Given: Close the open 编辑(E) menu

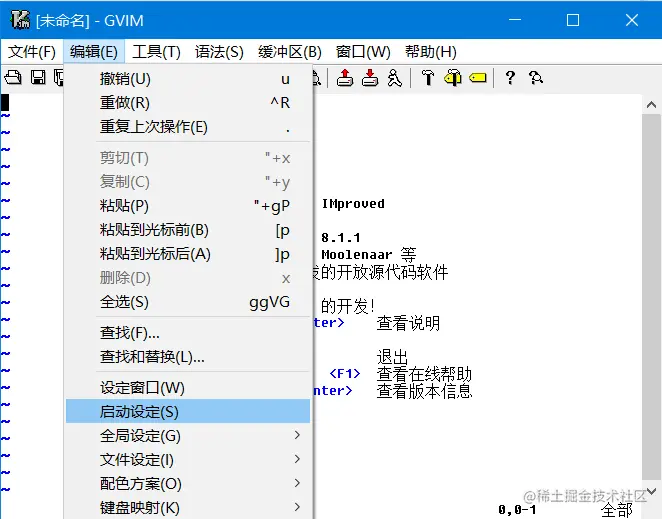Looking at the screenshot, I should (94, 52).
